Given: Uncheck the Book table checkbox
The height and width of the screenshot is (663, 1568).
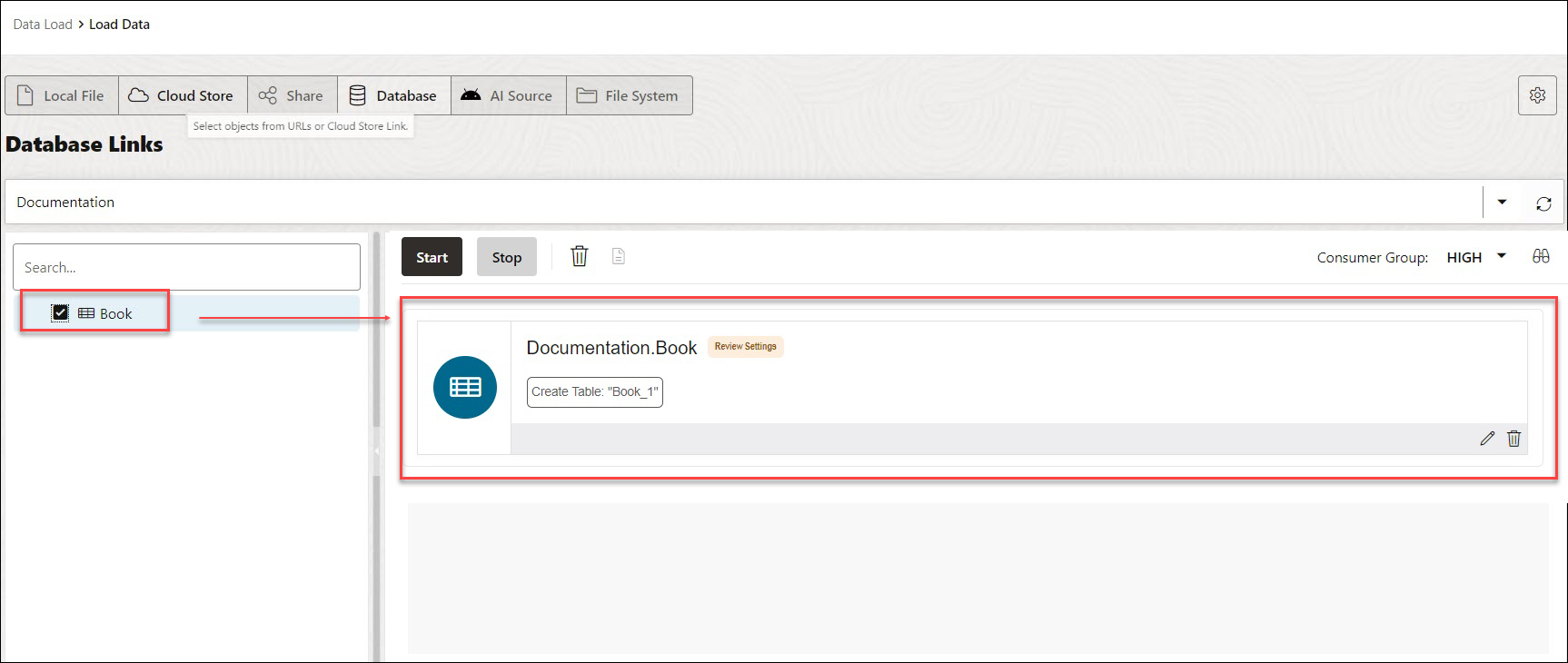Looking at the screenshot, I should click(60, 313).
